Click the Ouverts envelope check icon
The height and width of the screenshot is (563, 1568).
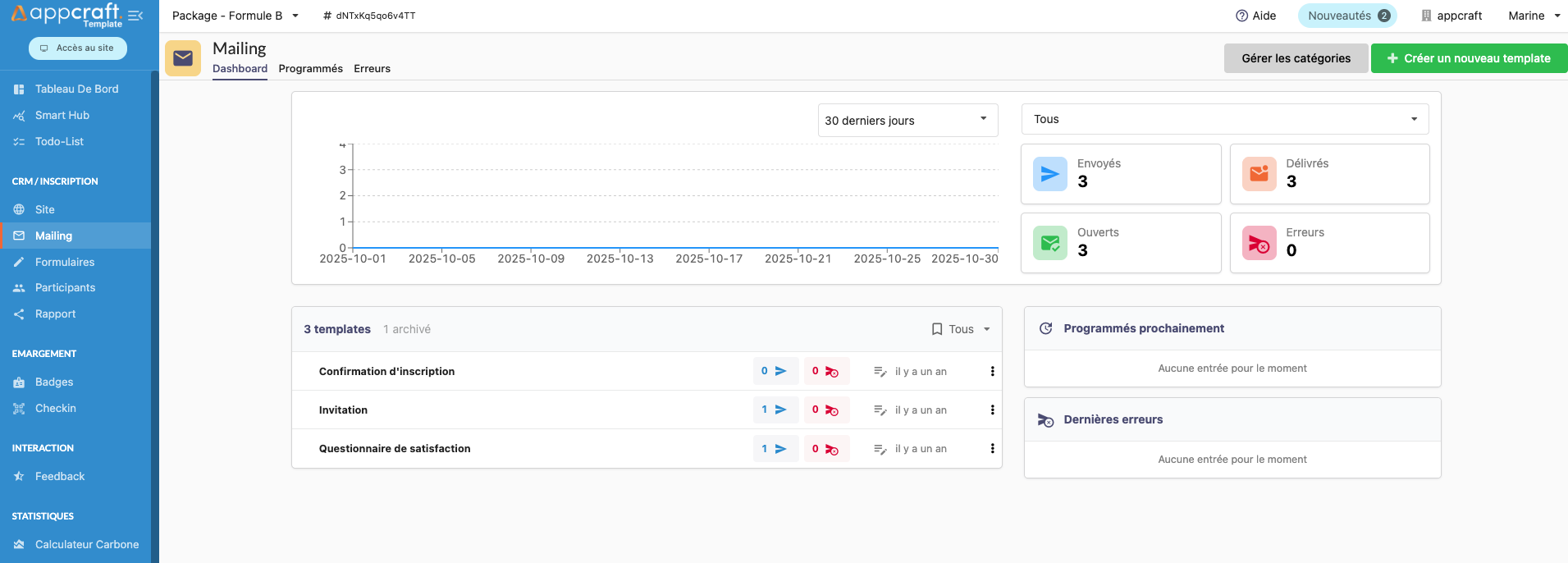[1049, 243]
